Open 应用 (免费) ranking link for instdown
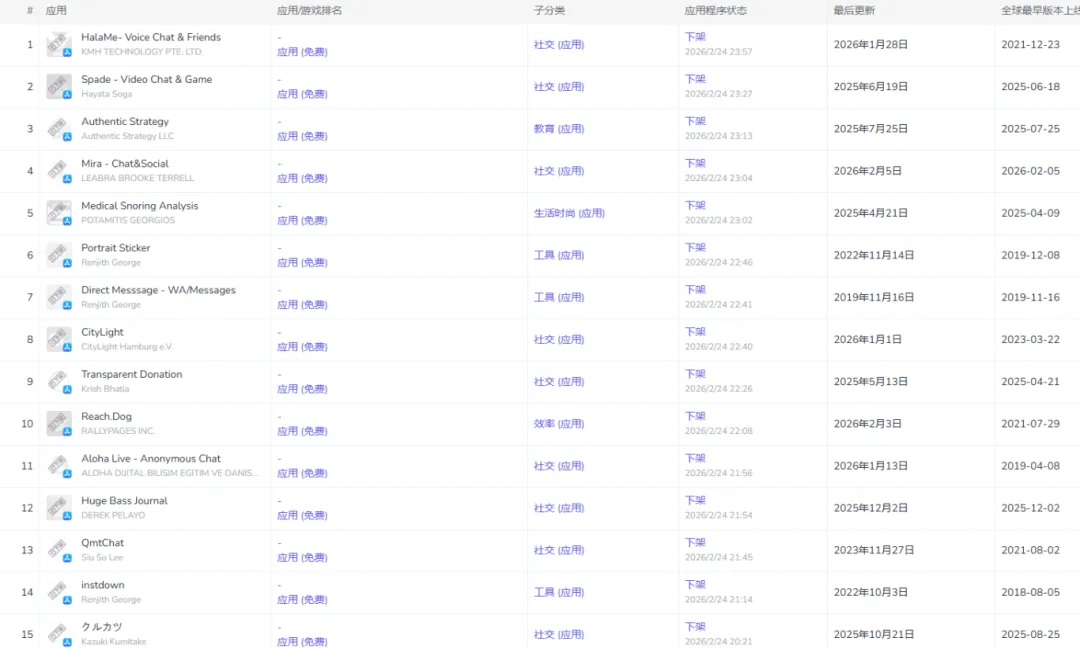1080x649 pixels. [x=302, y=599]
